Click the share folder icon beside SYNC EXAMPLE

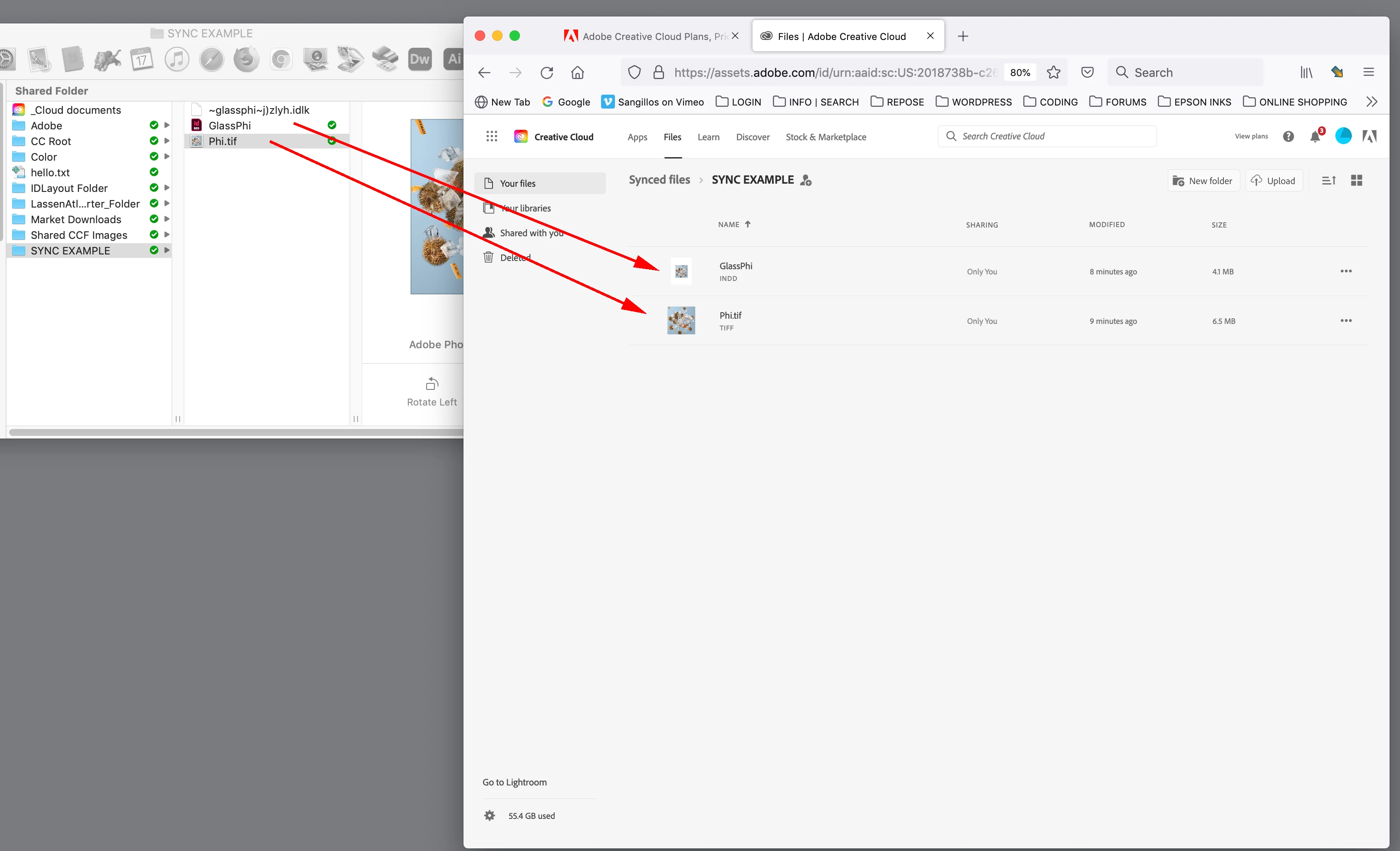pyautogui.click(x=806, y=181)
